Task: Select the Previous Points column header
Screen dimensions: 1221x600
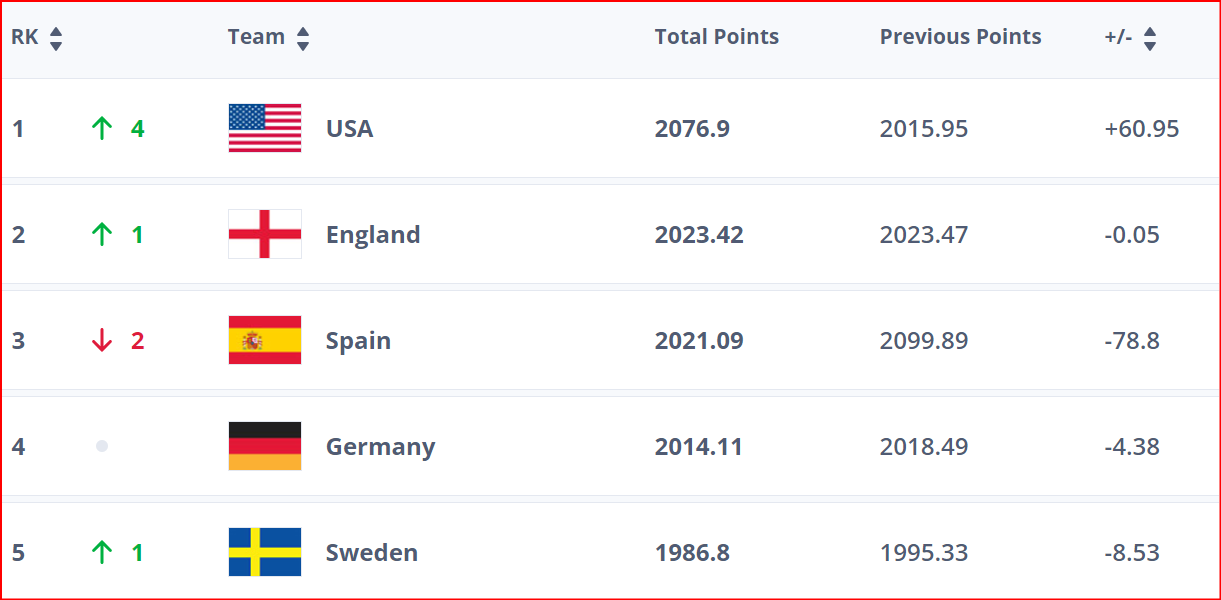Action: tap(960, 37)
